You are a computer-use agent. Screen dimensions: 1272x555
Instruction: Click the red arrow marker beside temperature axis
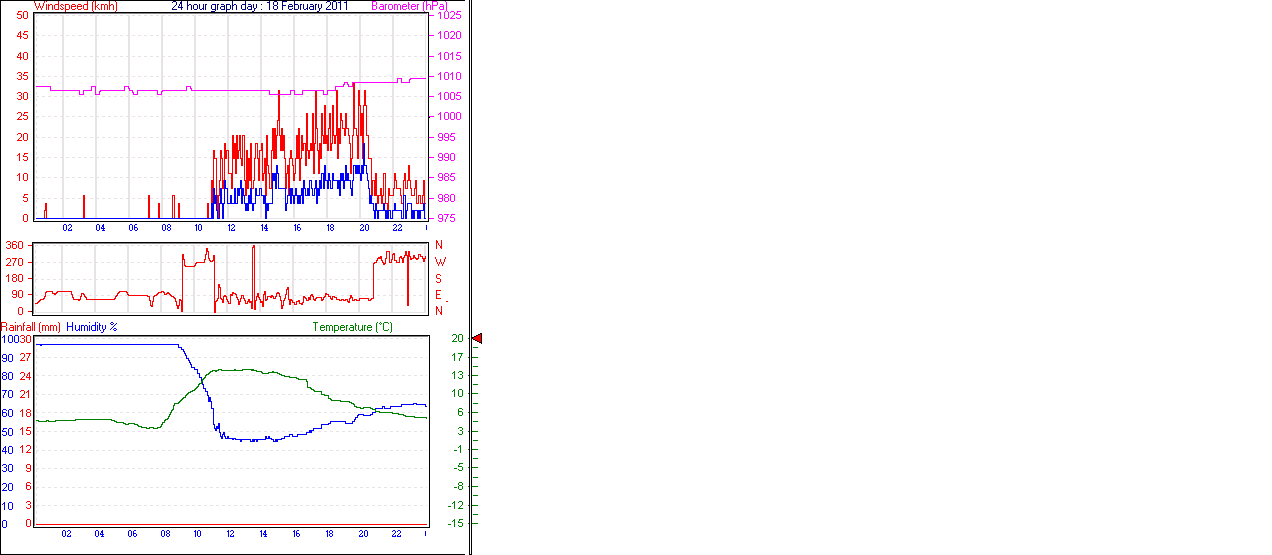pos(476,339)
